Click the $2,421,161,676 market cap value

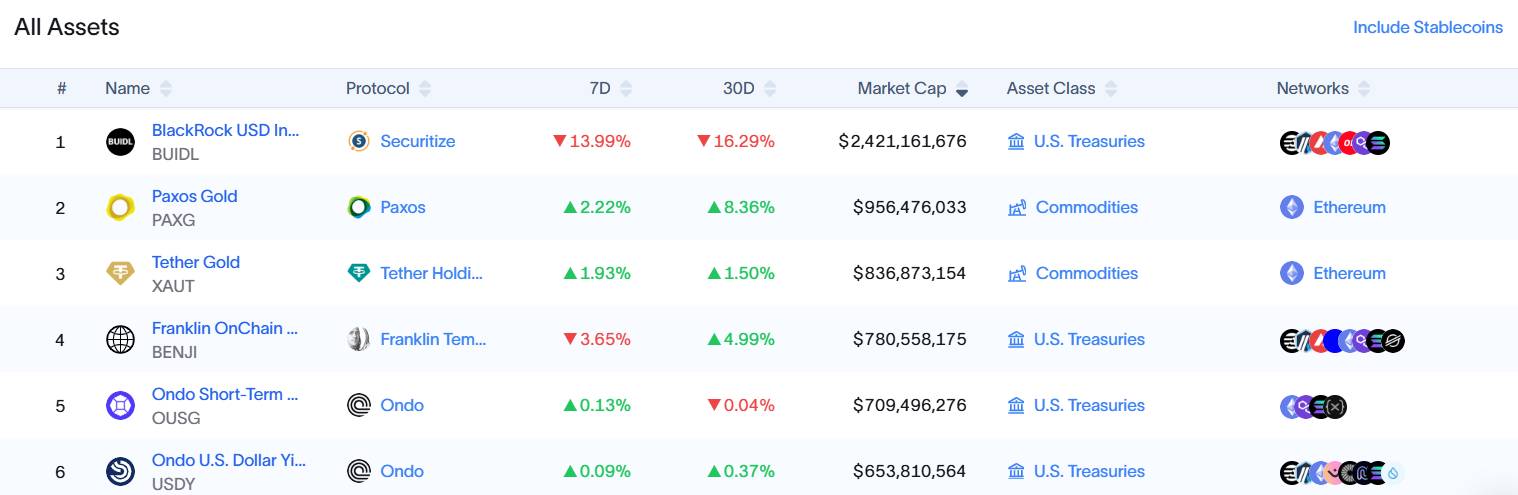point(902,141)
